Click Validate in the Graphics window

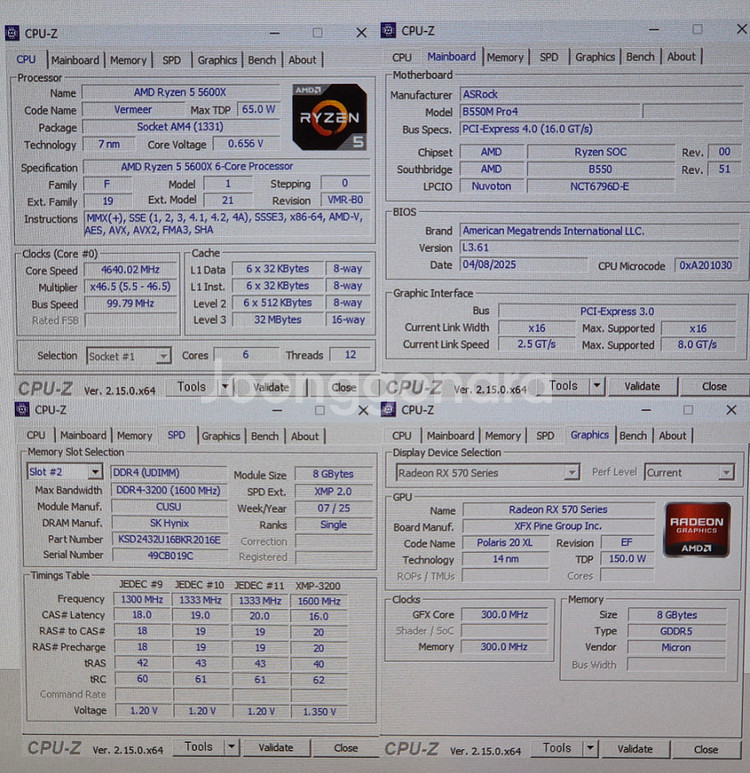click(x=635, y=749)
